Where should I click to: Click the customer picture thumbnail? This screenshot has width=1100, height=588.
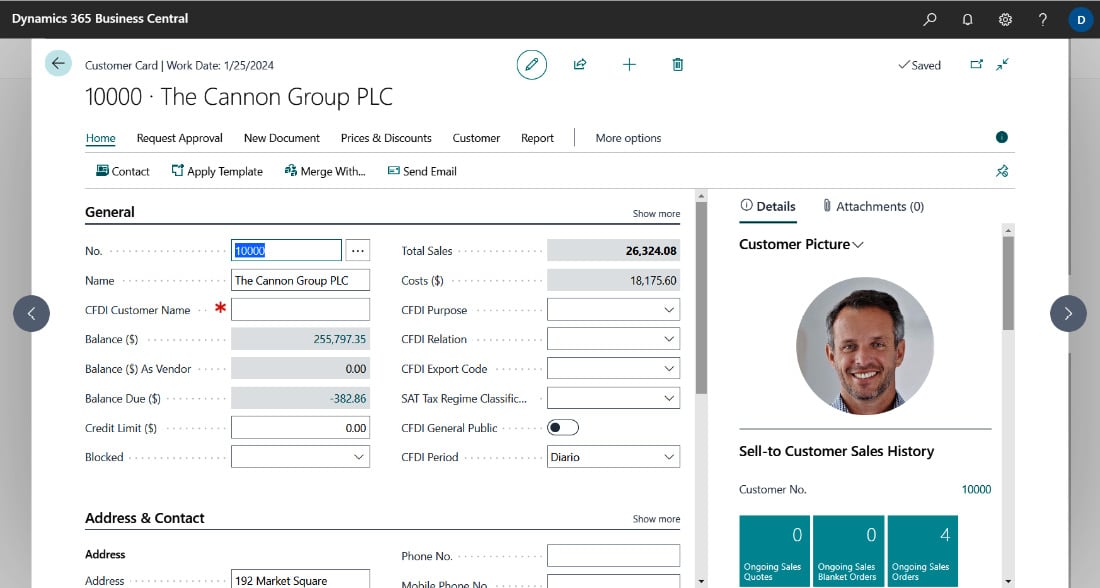(x=865, y=346)
